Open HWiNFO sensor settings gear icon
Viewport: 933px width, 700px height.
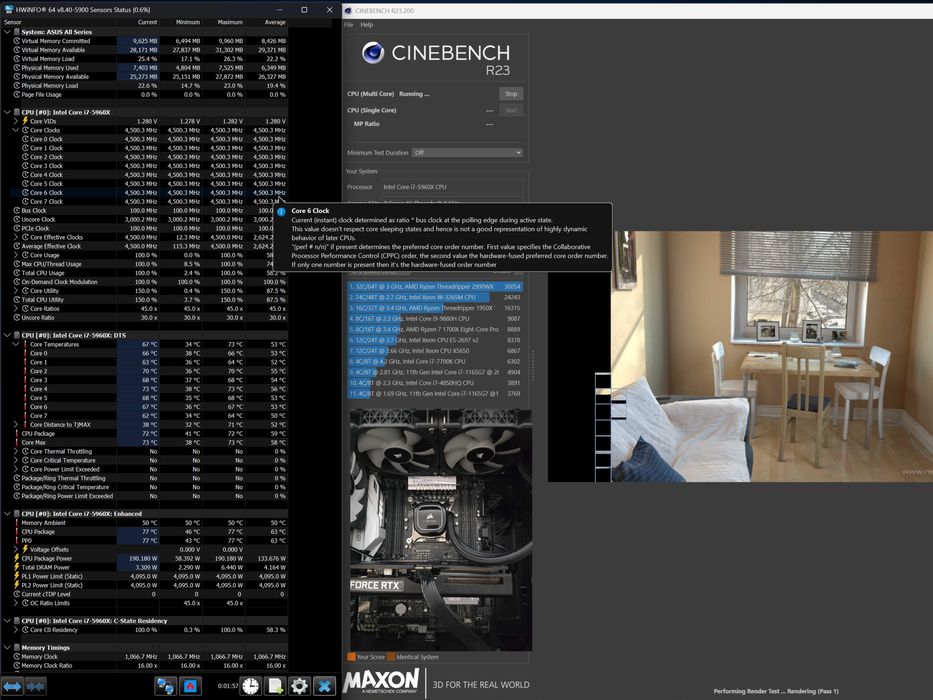click(299, 686)
